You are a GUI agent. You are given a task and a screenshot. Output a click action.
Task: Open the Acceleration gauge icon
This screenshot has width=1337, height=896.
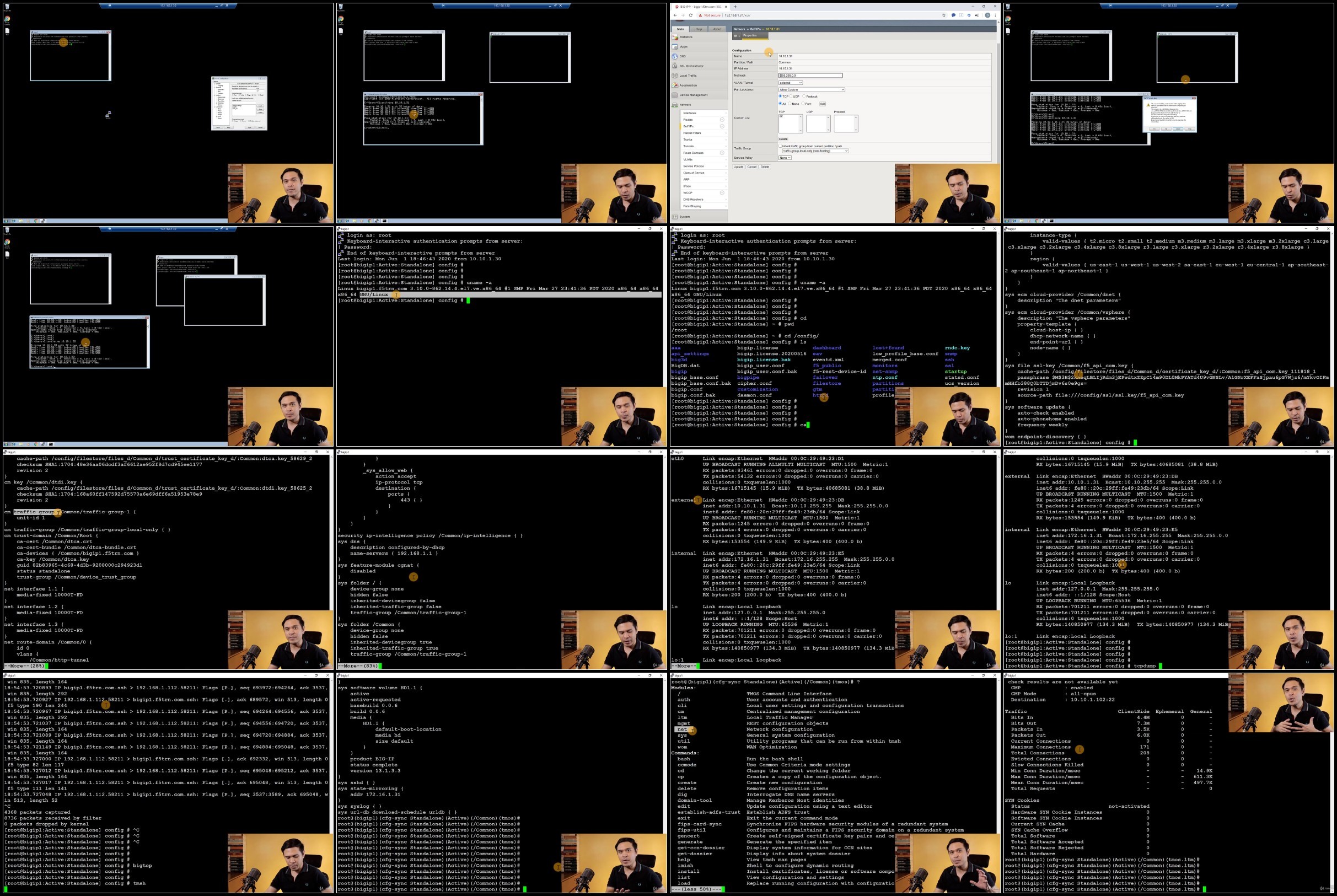[675, 85]
